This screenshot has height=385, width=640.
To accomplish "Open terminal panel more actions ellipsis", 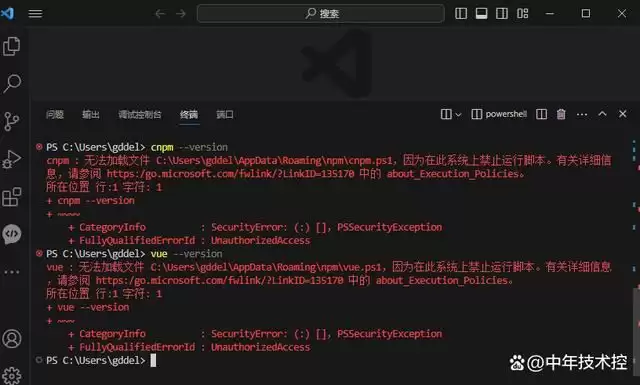I will pyautogui.click(x=582, y=114).
